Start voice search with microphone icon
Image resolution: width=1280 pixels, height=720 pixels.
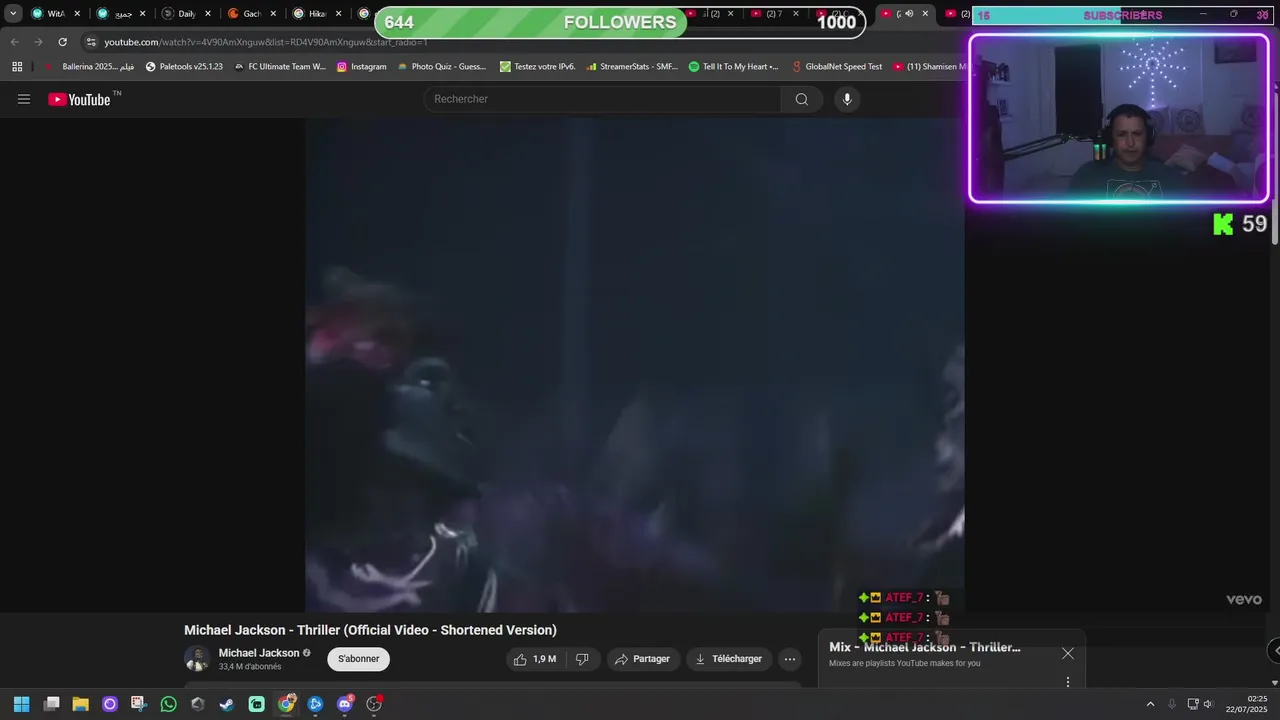coord(847,99)
